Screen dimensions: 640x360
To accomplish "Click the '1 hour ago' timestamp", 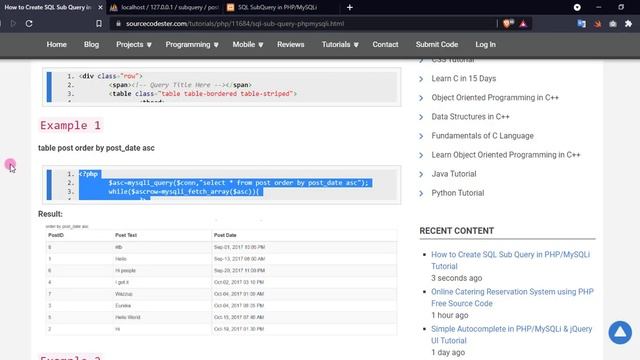I will coord(450,315).
